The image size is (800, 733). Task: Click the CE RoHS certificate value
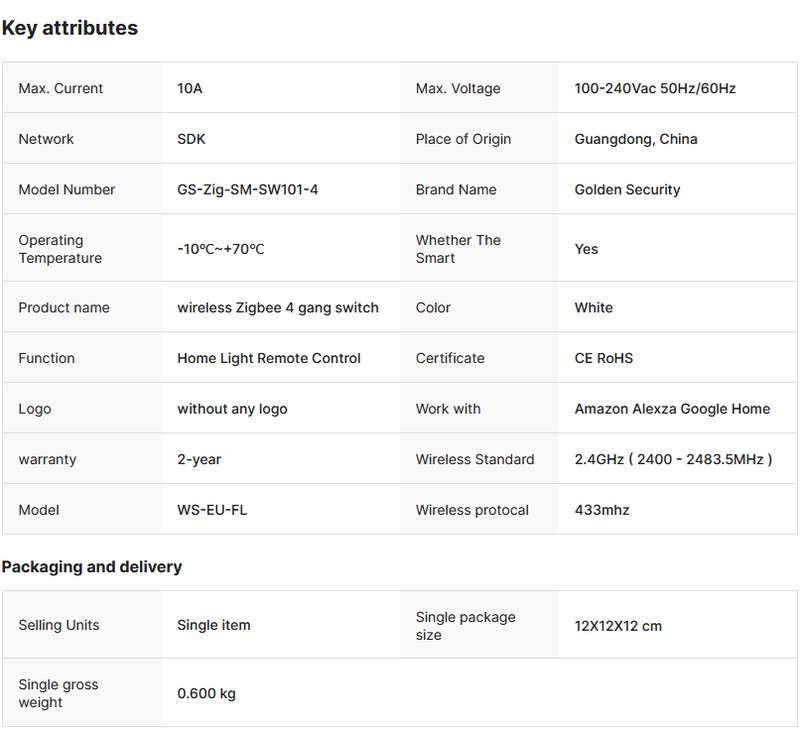604,358
